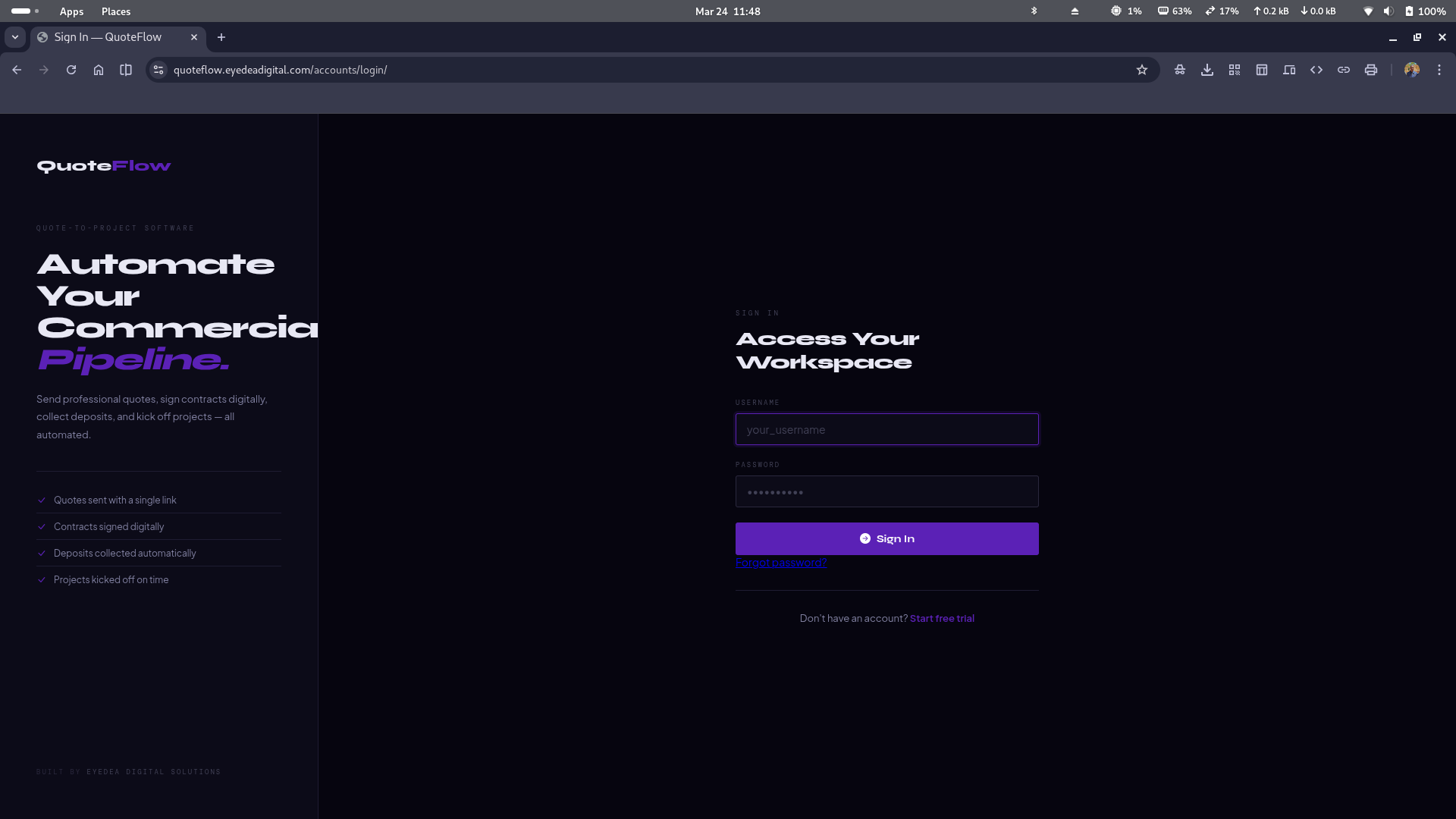Click the copy link chain icon
Viewport: 1456px width, 819px height.
(1344, 70)
